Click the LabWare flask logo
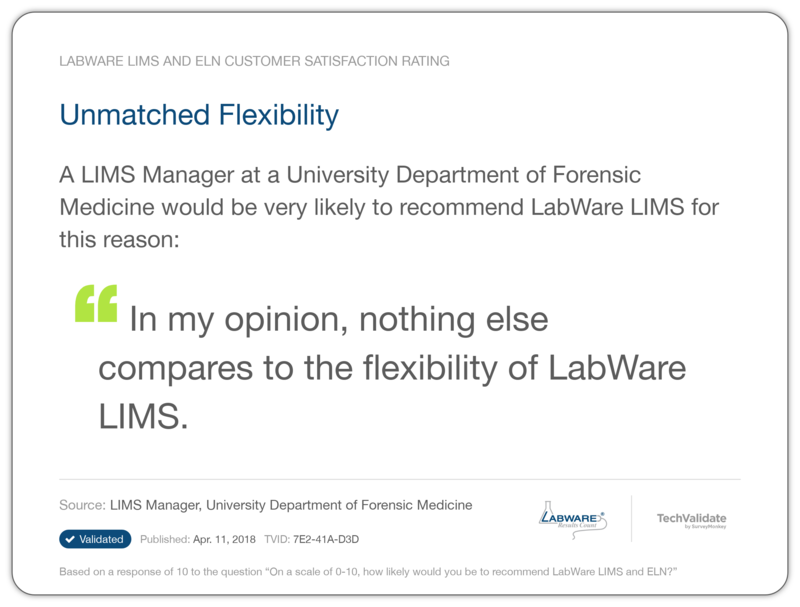The image size is (800, 607). [572, 517]
